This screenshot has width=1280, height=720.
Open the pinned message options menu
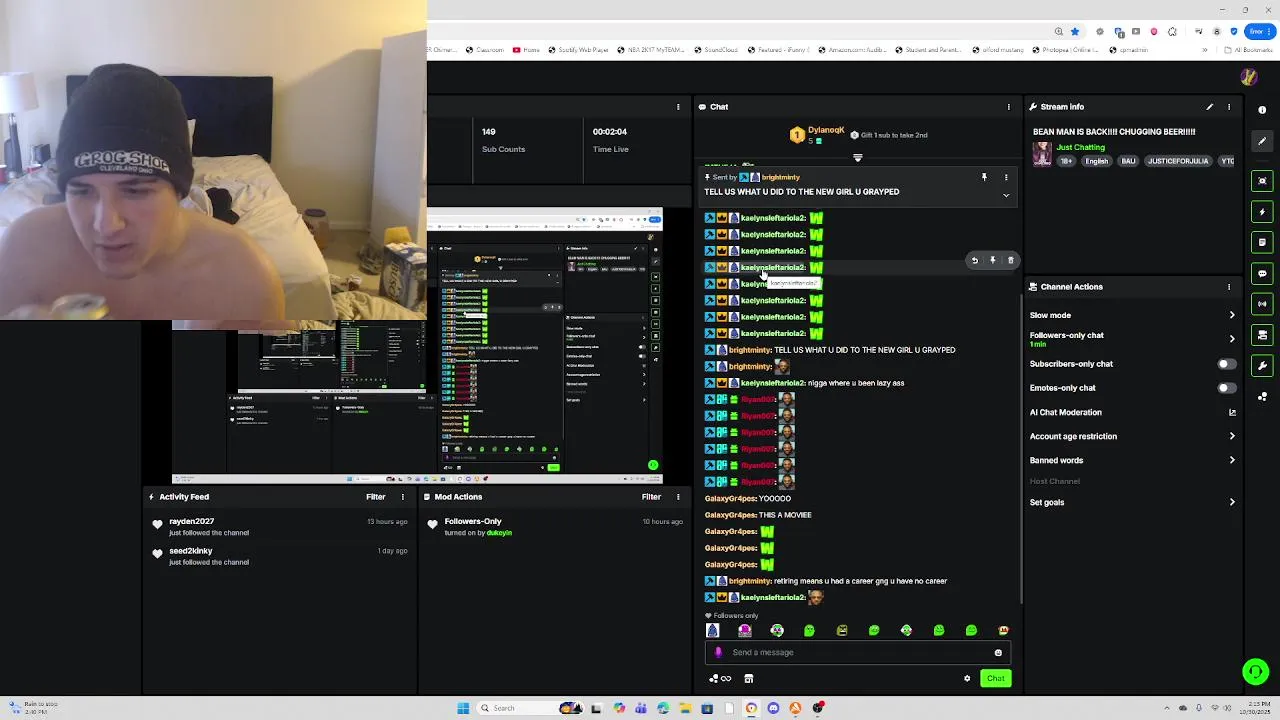(1007, 177)
